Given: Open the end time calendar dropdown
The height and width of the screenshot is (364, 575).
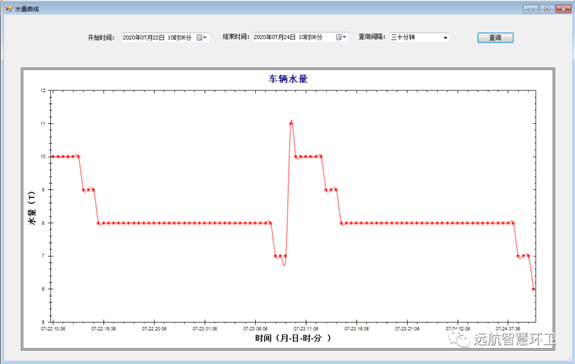Looking at the screenshot, I should point(341,37).
